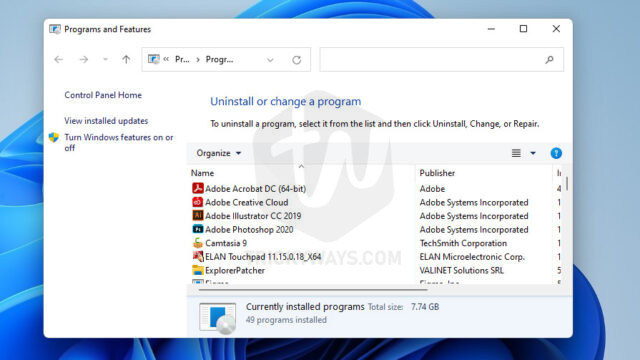The height and width of the screenshot is (360, 640).
Task: Open Control Panel Home link
Action: pyautogui.click(x=103, y=95)
